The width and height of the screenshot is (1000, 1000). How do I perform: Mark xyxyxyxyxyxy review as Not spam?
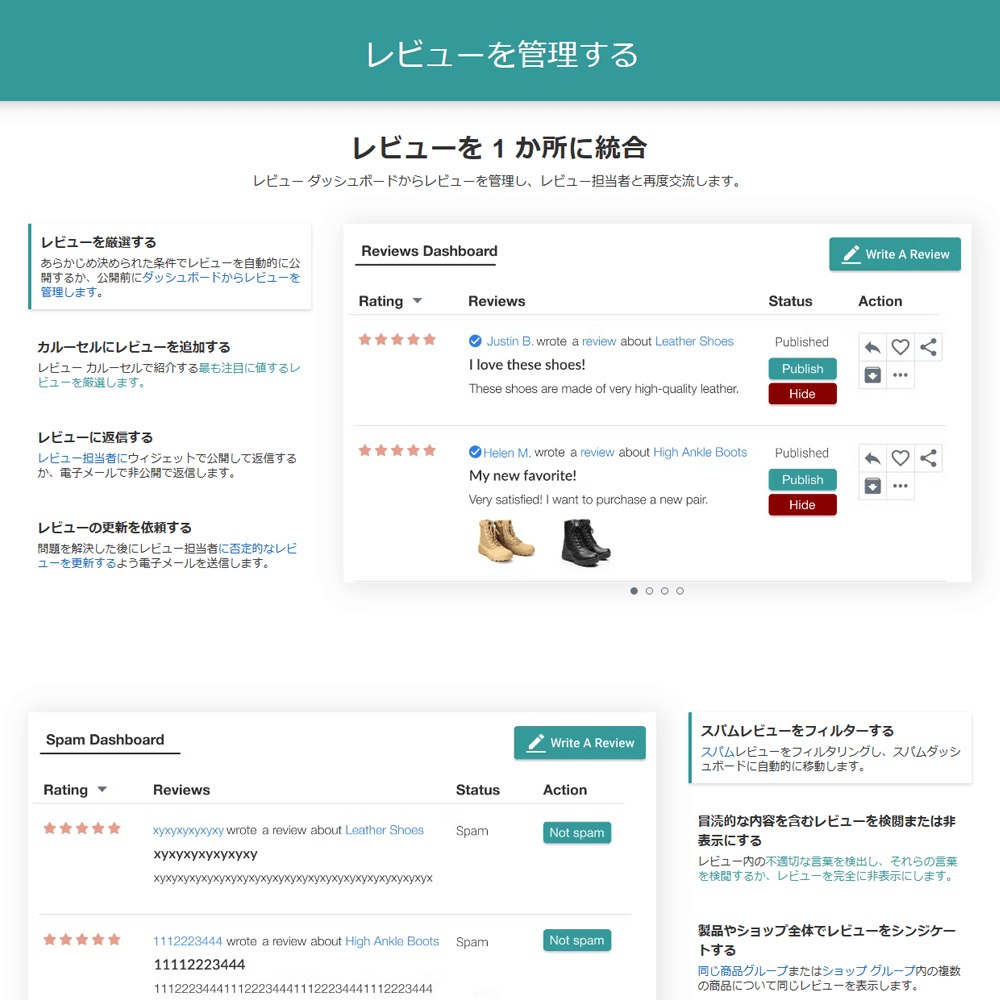click(x=577, y=832)
